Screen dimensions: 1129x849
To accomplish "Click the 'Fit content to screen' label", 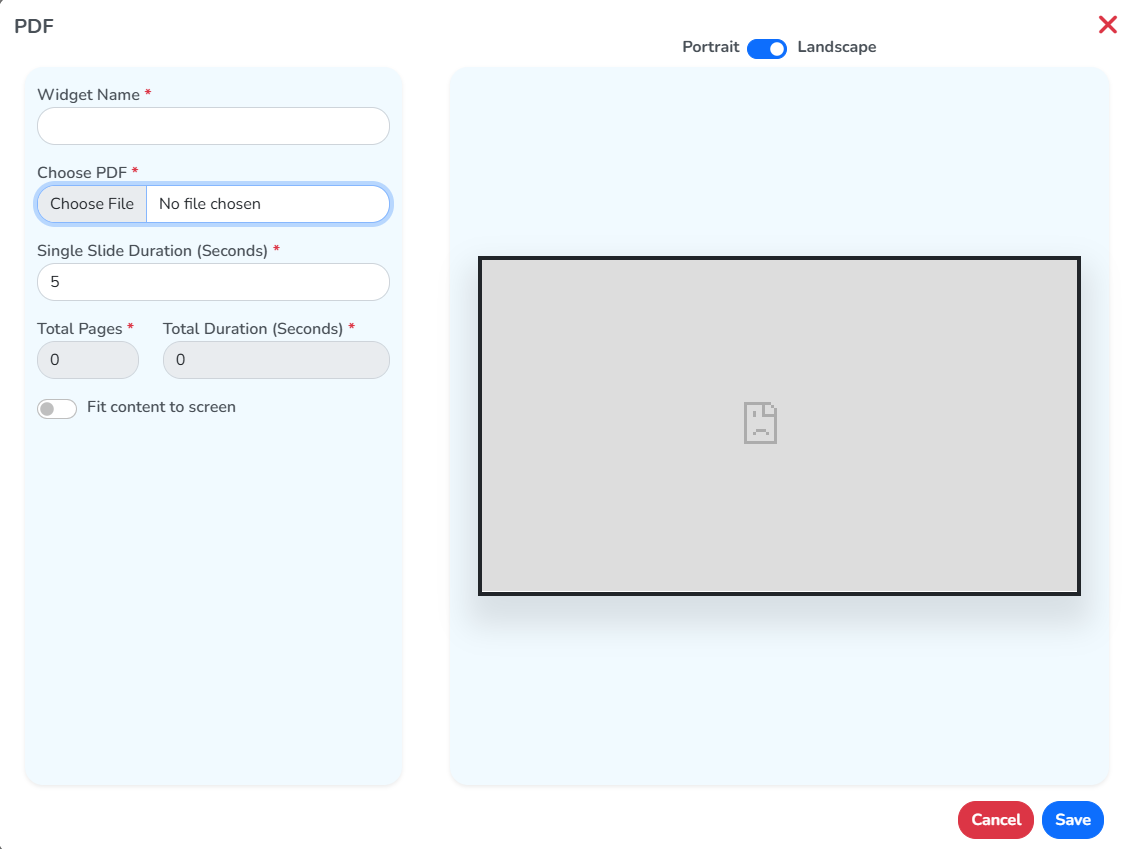I will (161, 407).
